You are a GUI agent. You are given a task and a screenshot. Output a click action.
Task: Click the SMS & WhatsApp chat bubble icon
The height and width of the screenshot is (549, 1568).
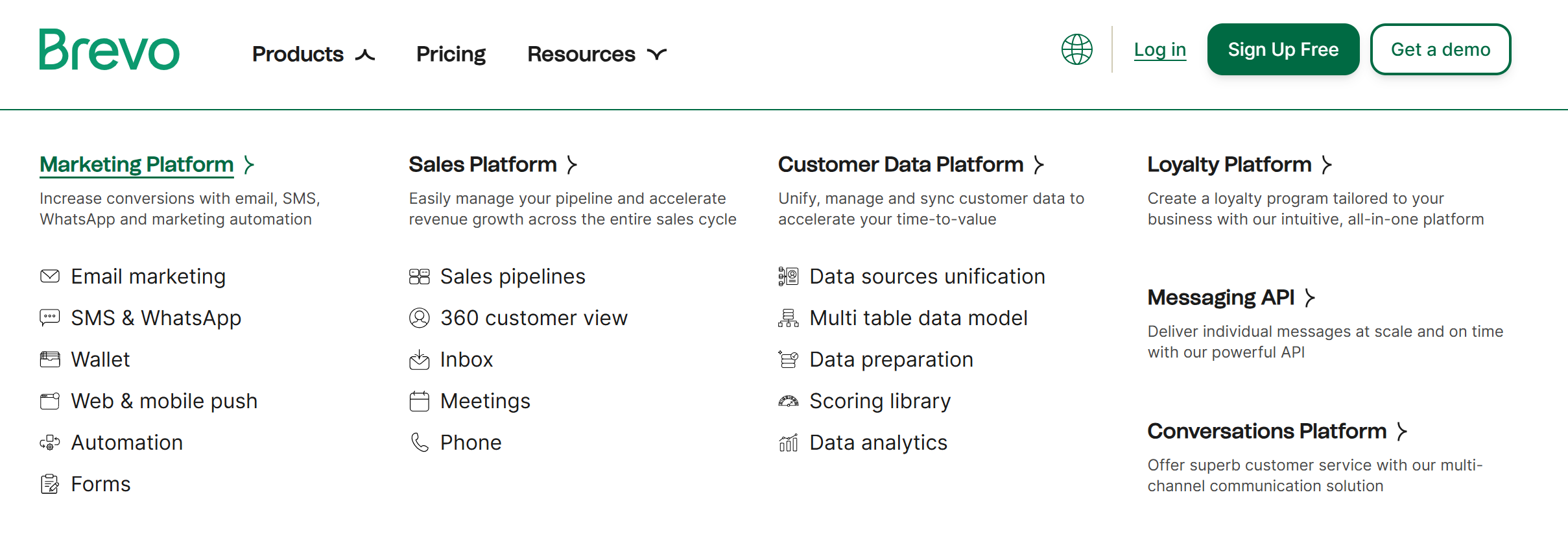(50, 318)
